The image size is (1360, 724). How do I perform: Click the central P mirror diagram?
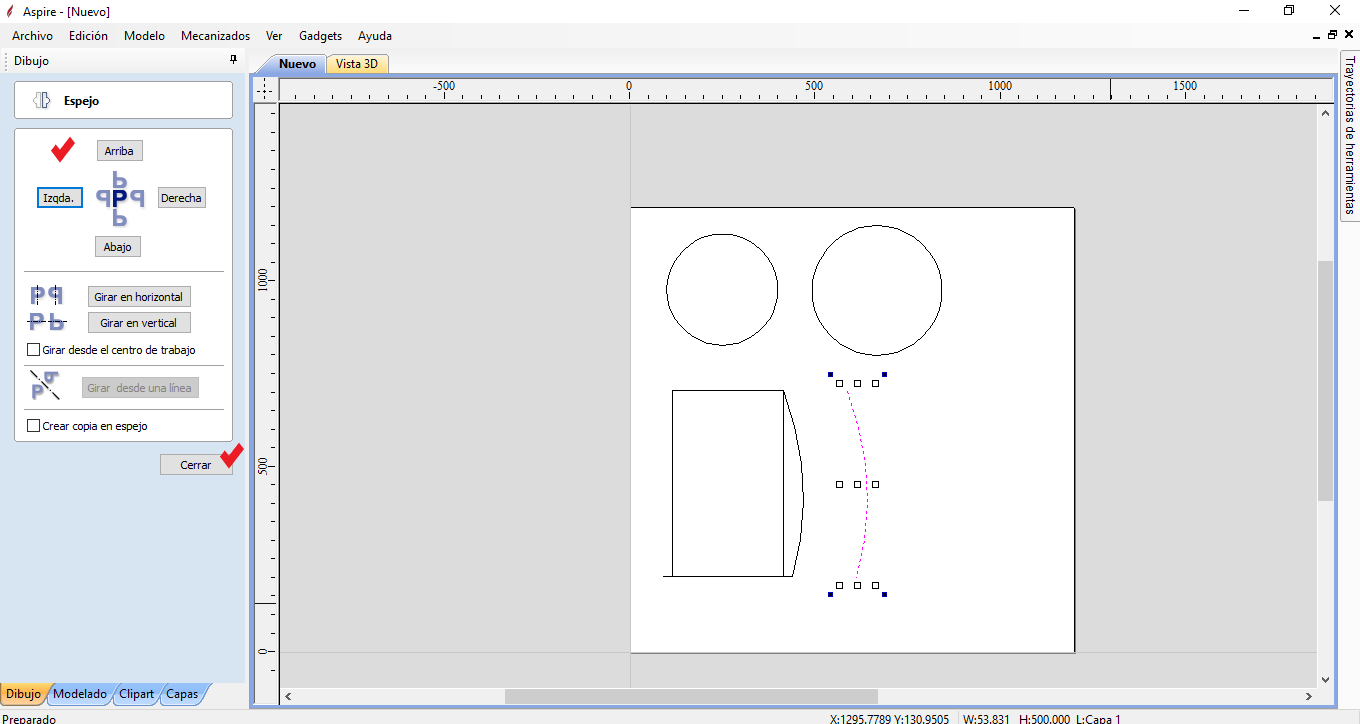coord(120,198)
